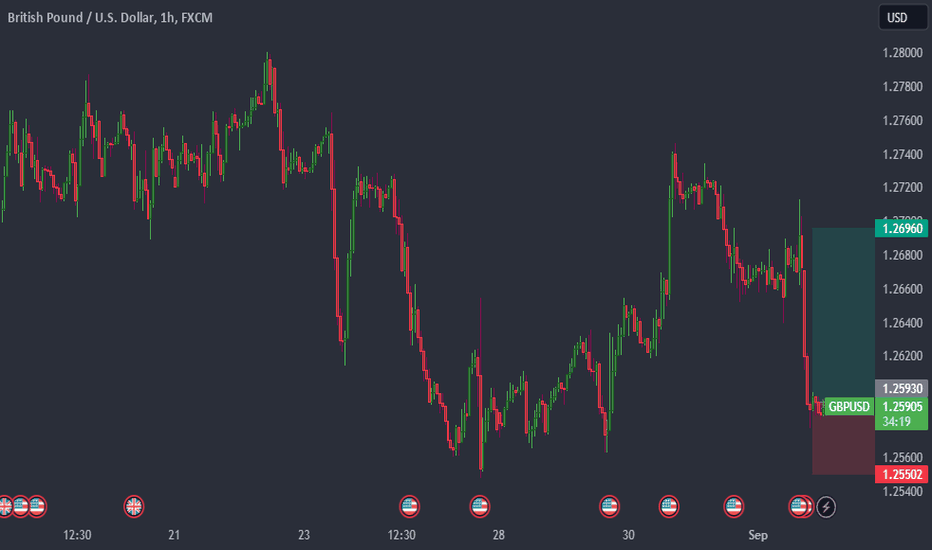Click the 1.25905 current price countdown label
The image size is (932, 550).
point(901,414)
